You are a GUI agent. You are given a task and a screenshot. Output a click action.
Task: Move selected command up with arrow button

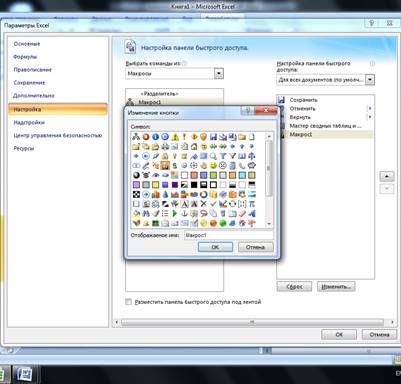pos(387,176)
